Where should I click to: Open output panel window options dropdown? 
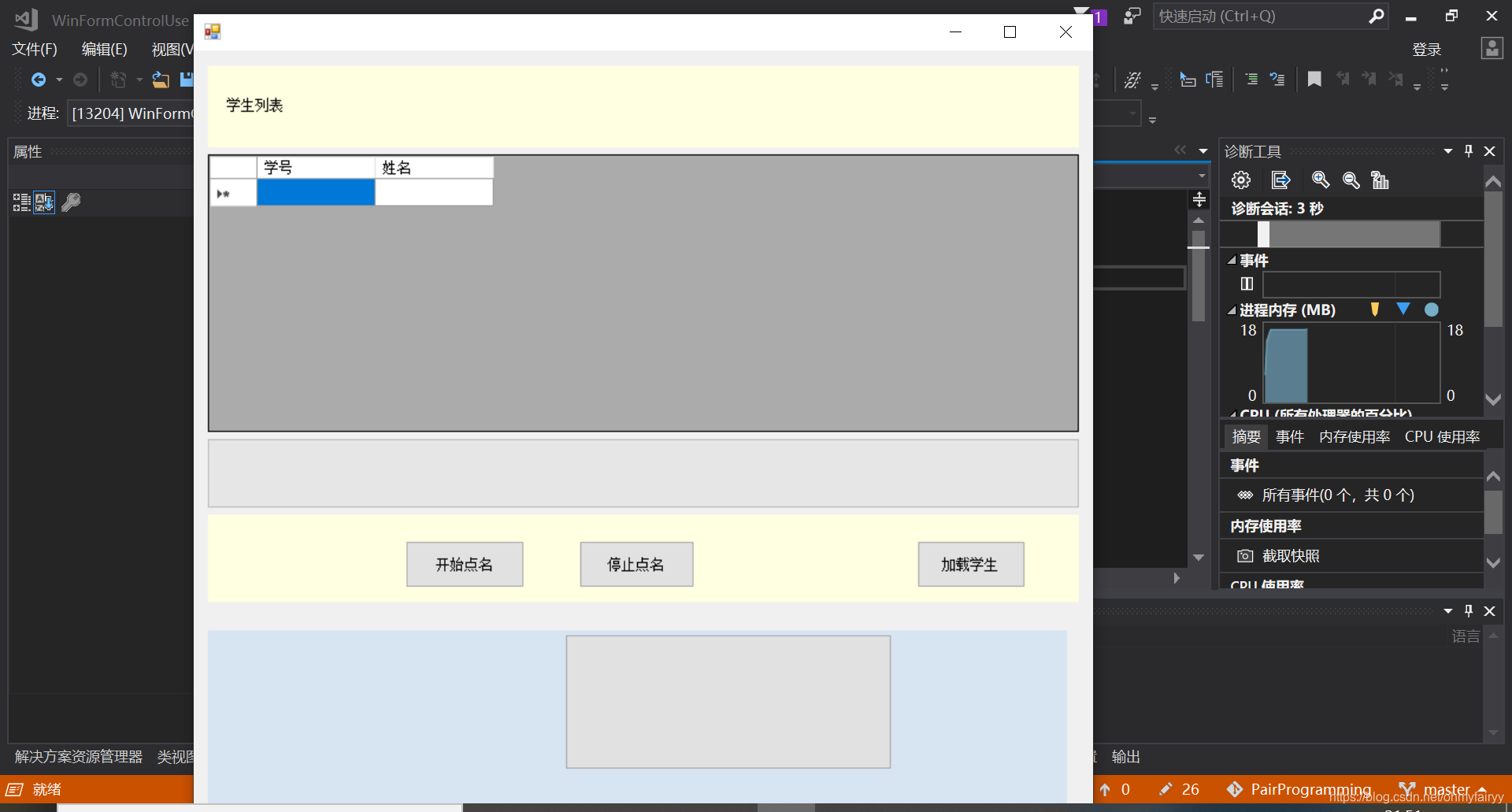[1447, 611]
